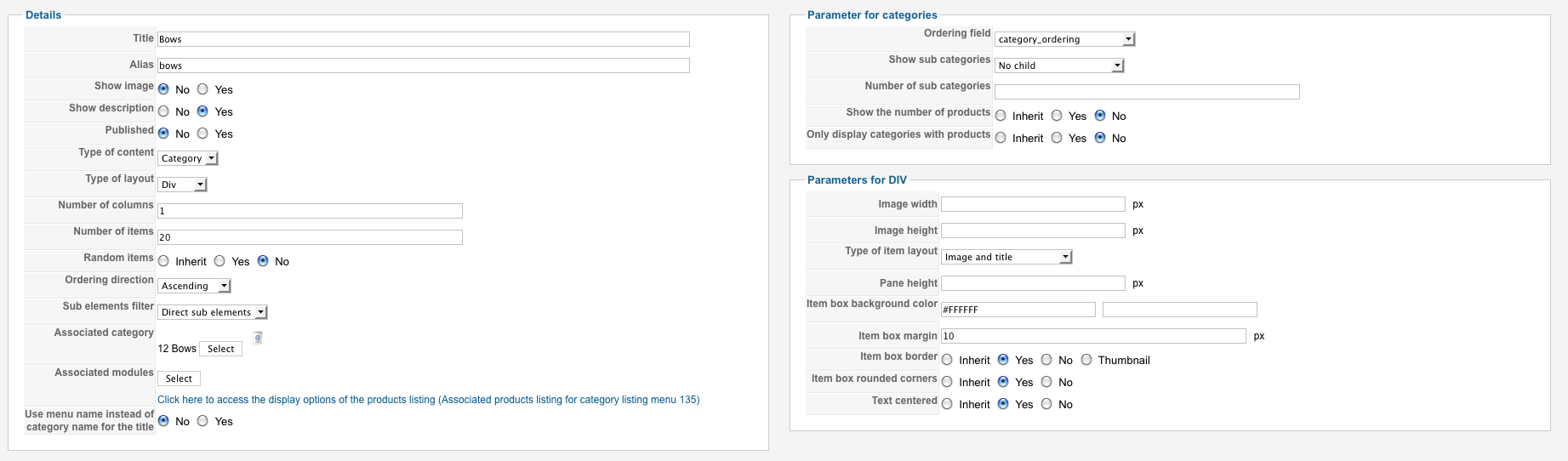Set Text centered to No
This screenshot has width=1568, height=461.
point(1046,404)
